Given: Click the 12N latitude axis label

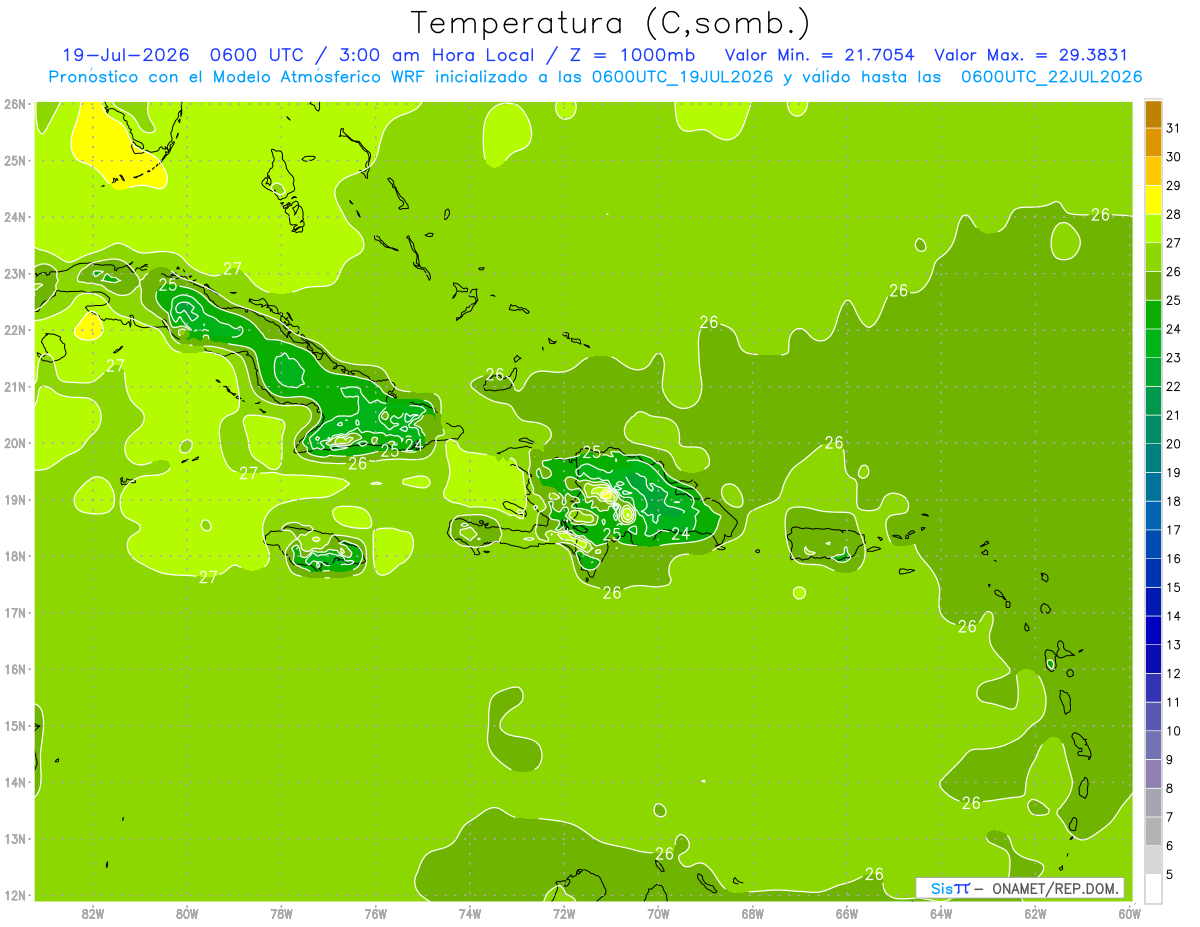Looking at the screenshot, I should pyautogui.click(x=14, y=895).
